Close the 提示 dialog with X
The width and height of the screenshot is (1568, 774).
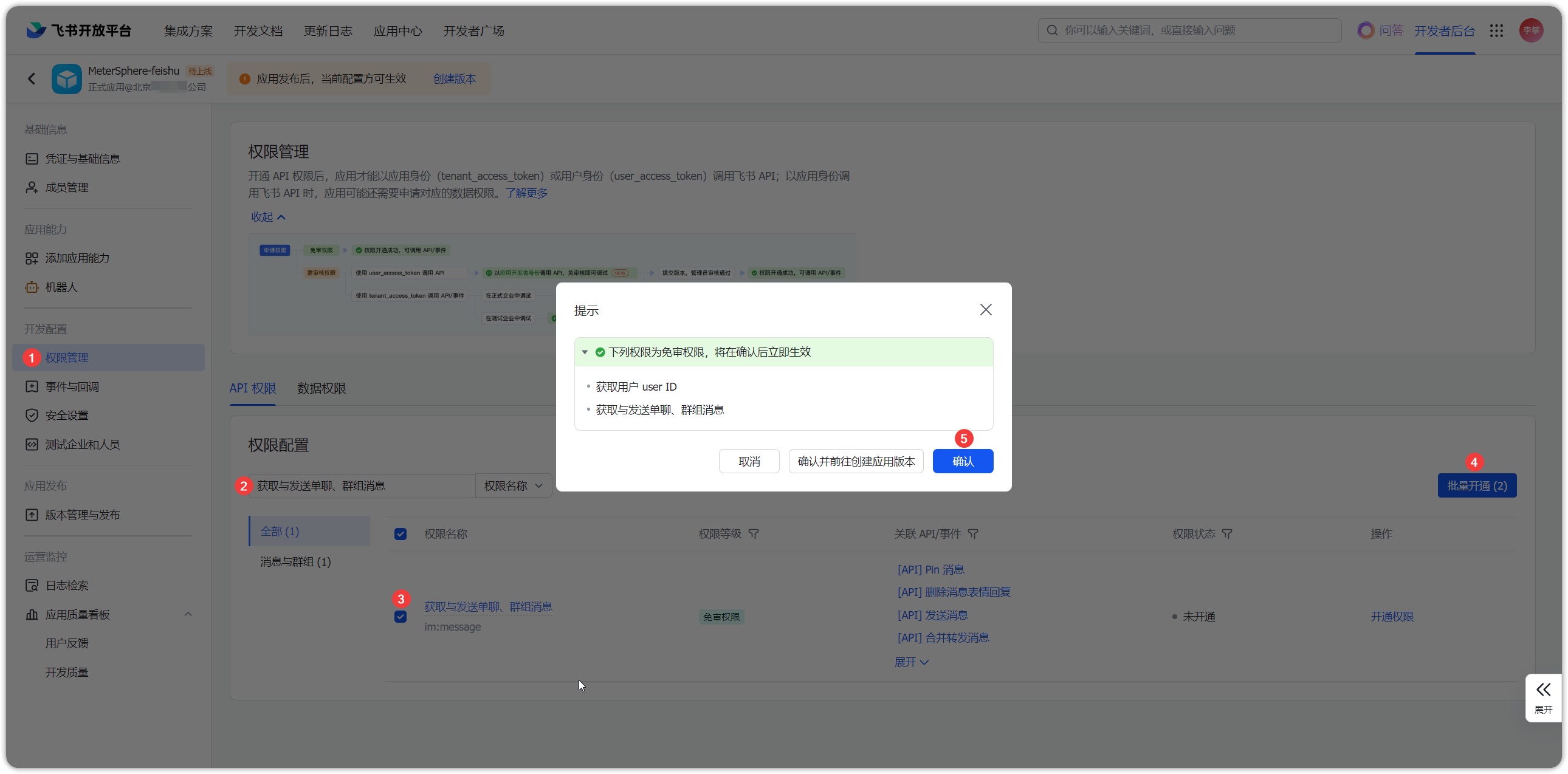pos(986,310)
